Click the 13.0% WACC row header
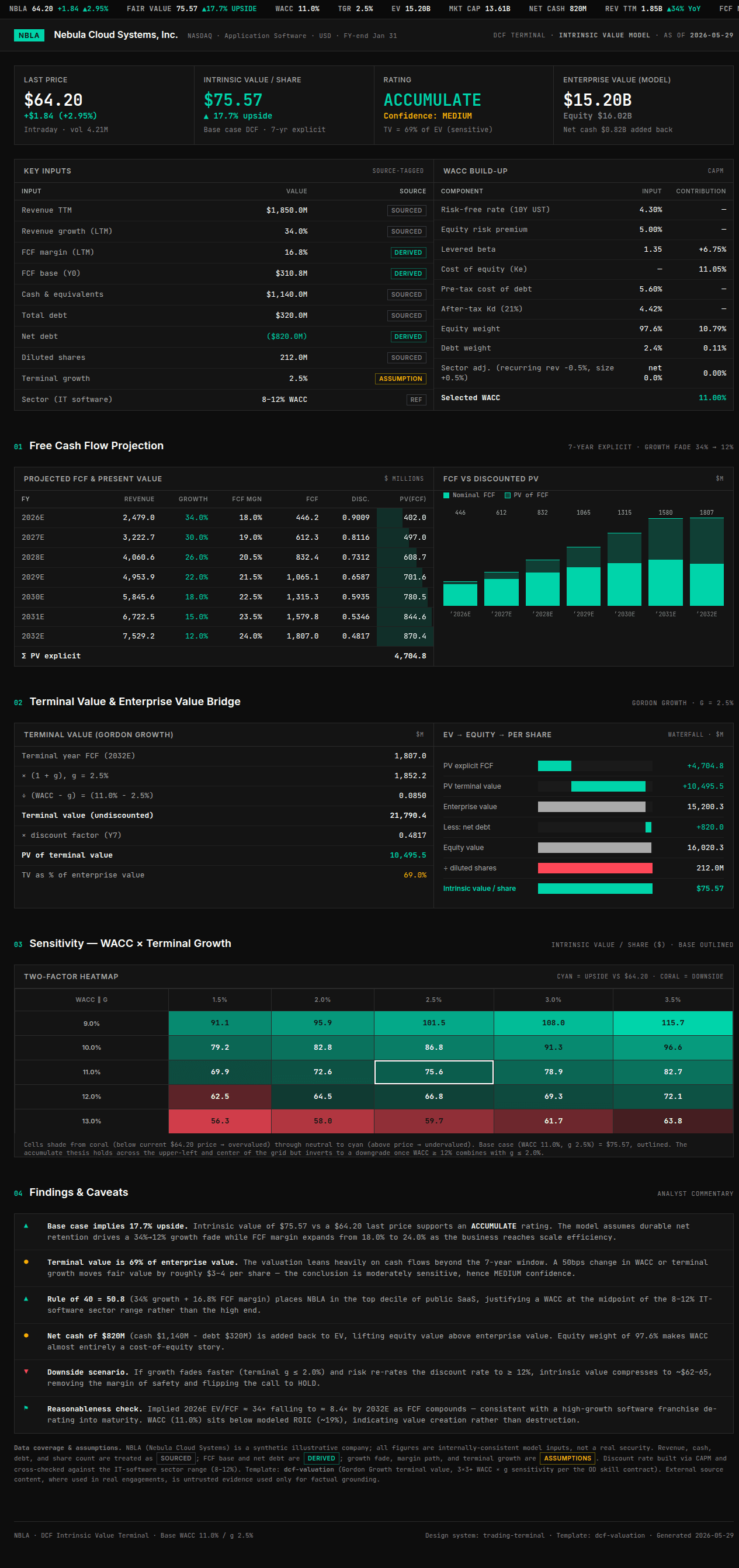Viewport: 739px width, 1568px height. (x=91, y=1121)
